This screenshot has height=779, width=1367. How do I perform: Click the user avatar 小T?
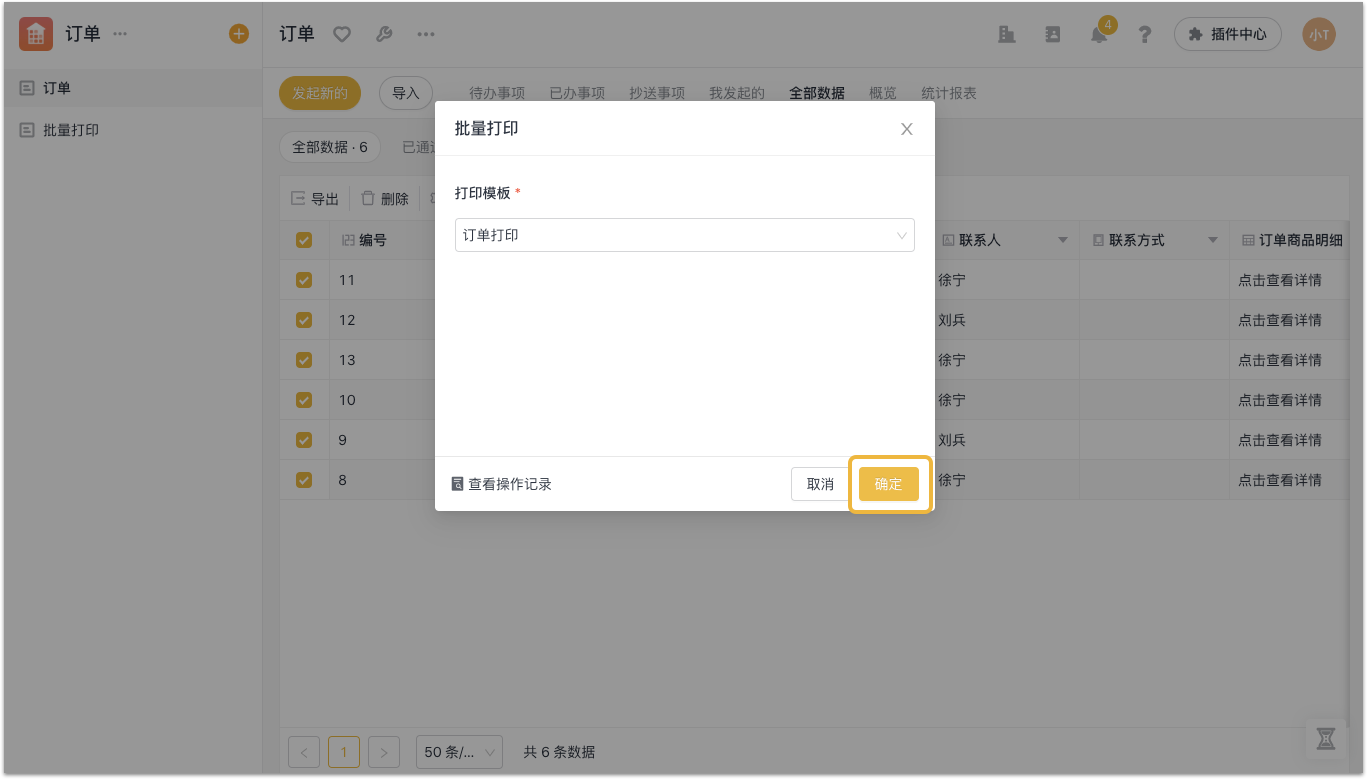pyautogui.click(x=1319, y=34)
